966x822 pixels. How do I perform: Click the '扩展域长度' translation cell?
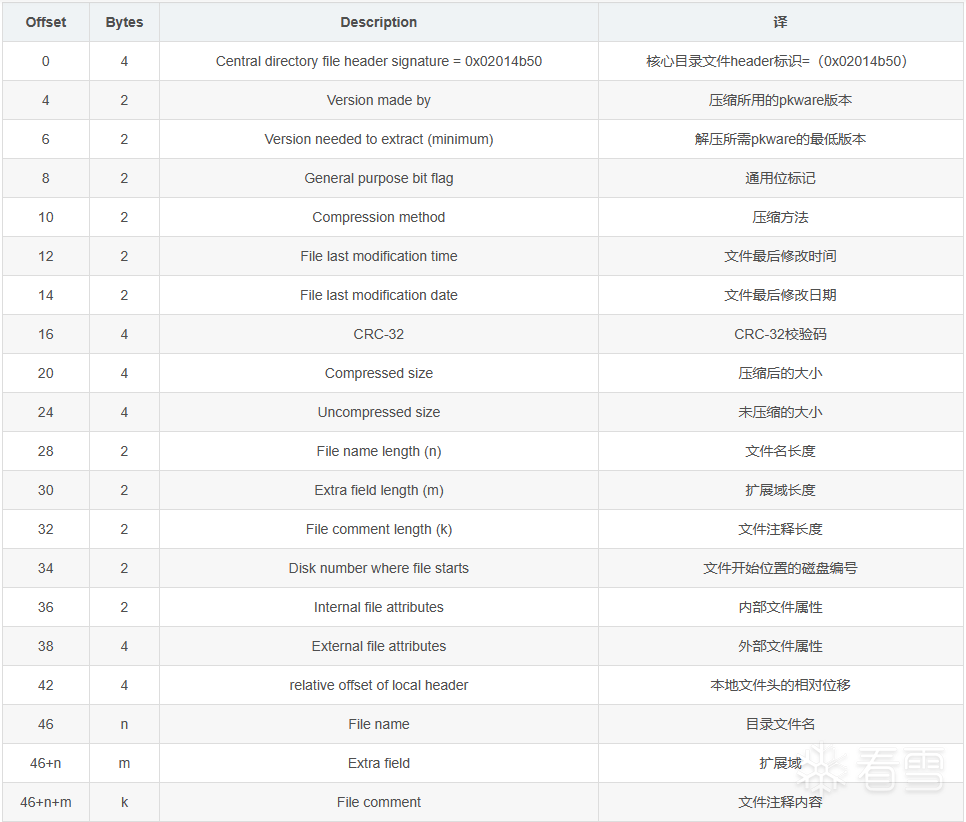[780, 490]
